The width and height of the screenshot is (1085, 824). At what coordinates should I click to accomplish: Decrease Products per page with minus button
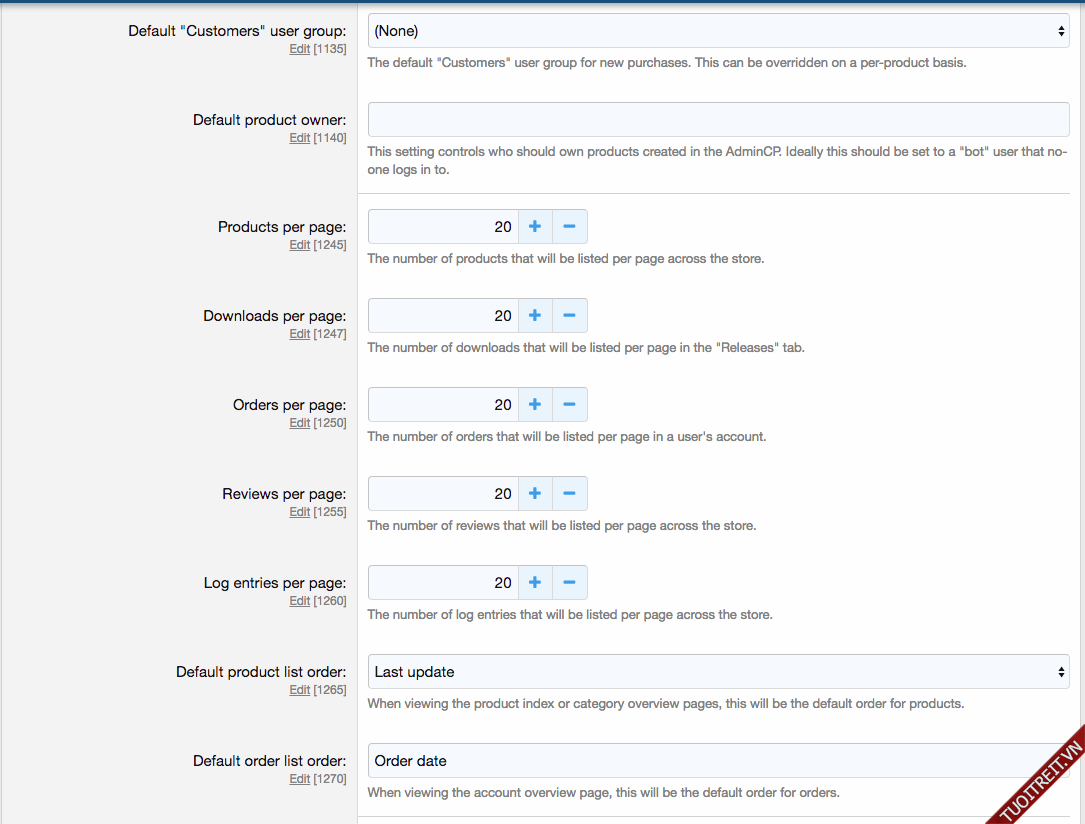(569, 227)
